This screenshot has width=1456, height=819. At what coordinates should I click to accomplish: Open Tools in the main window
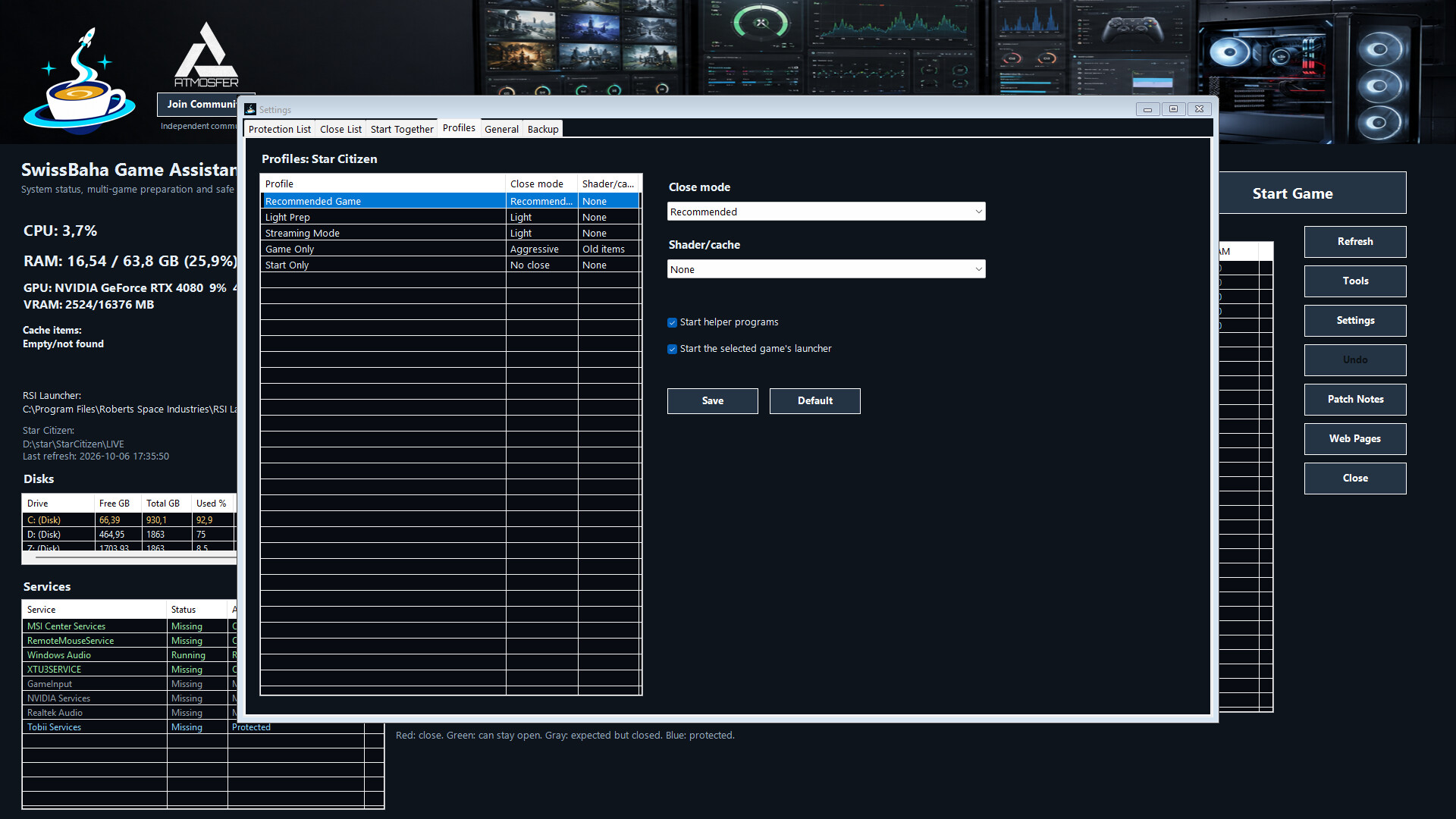tap(1355, 281)
